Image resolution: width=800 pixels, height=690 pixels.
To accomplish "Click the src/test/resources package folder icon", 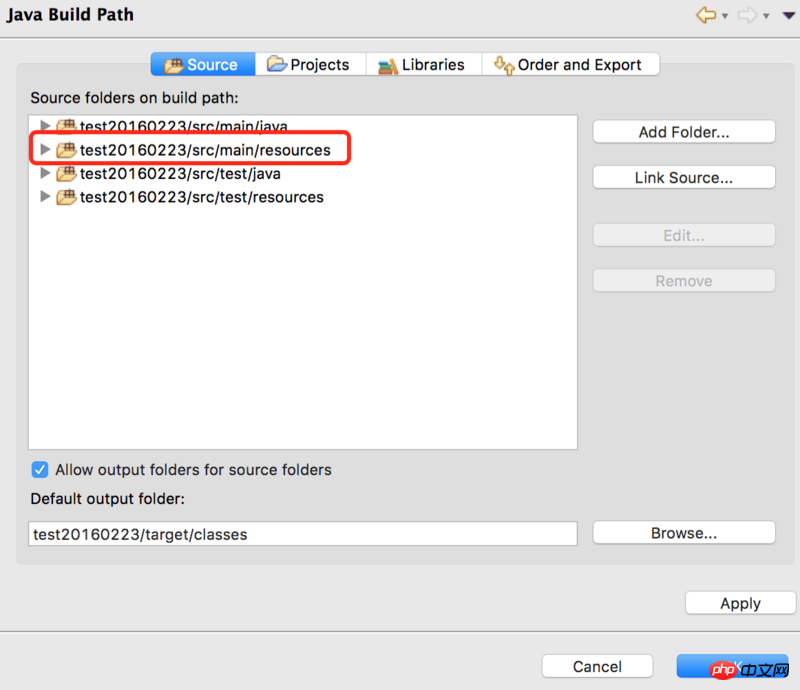I will pyautogui.click(x=66, y=197).
